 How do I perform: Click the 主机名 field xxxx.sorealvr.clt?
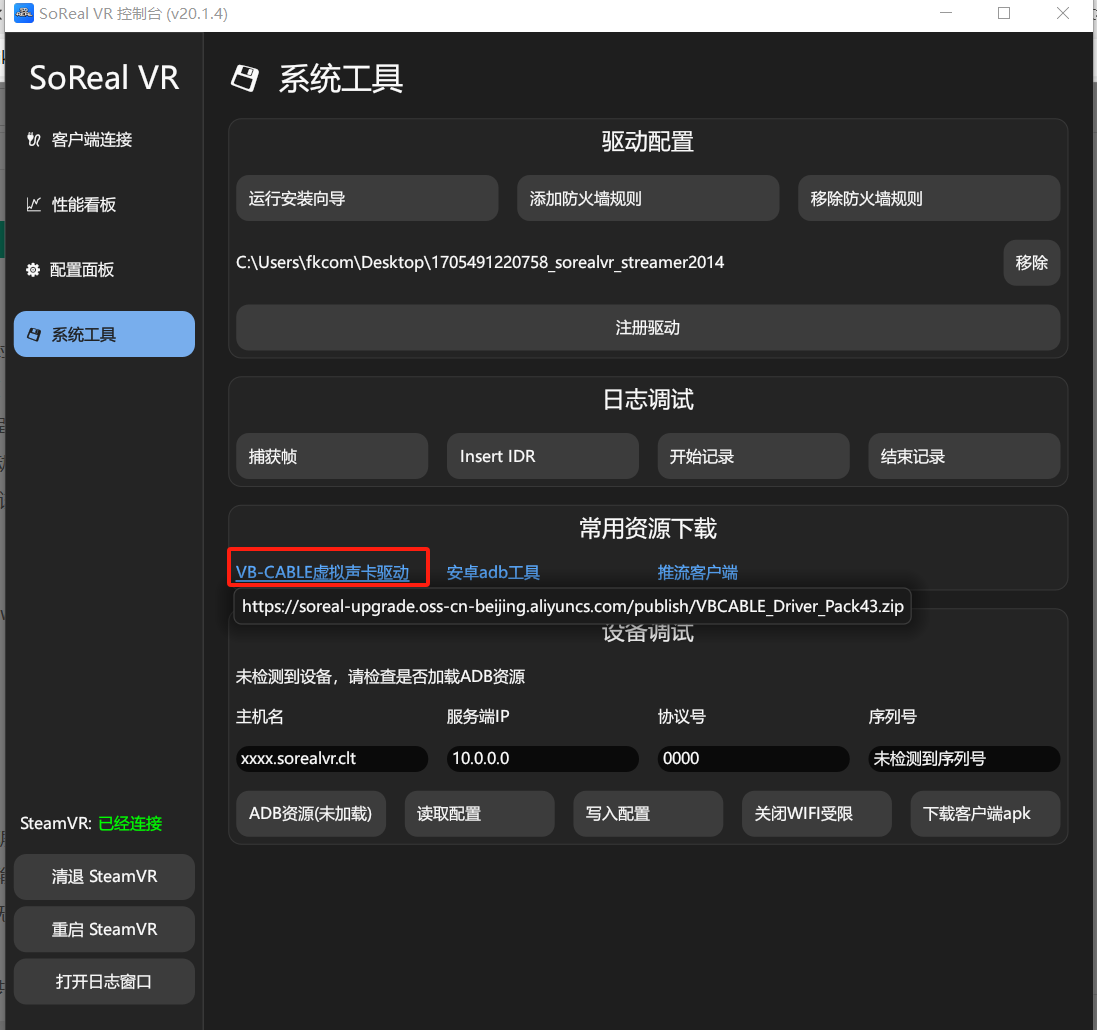coord(332,759)
